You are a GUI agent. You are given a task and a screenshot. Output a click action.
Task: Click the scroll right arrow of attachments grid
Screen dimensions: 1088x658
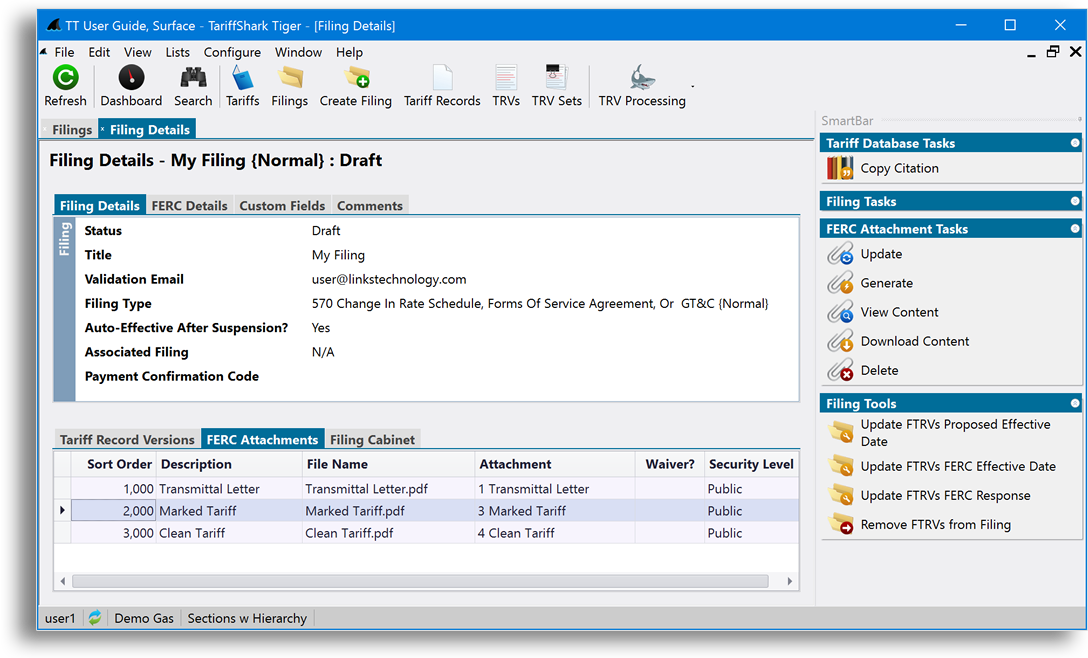(x=790, y=581)
